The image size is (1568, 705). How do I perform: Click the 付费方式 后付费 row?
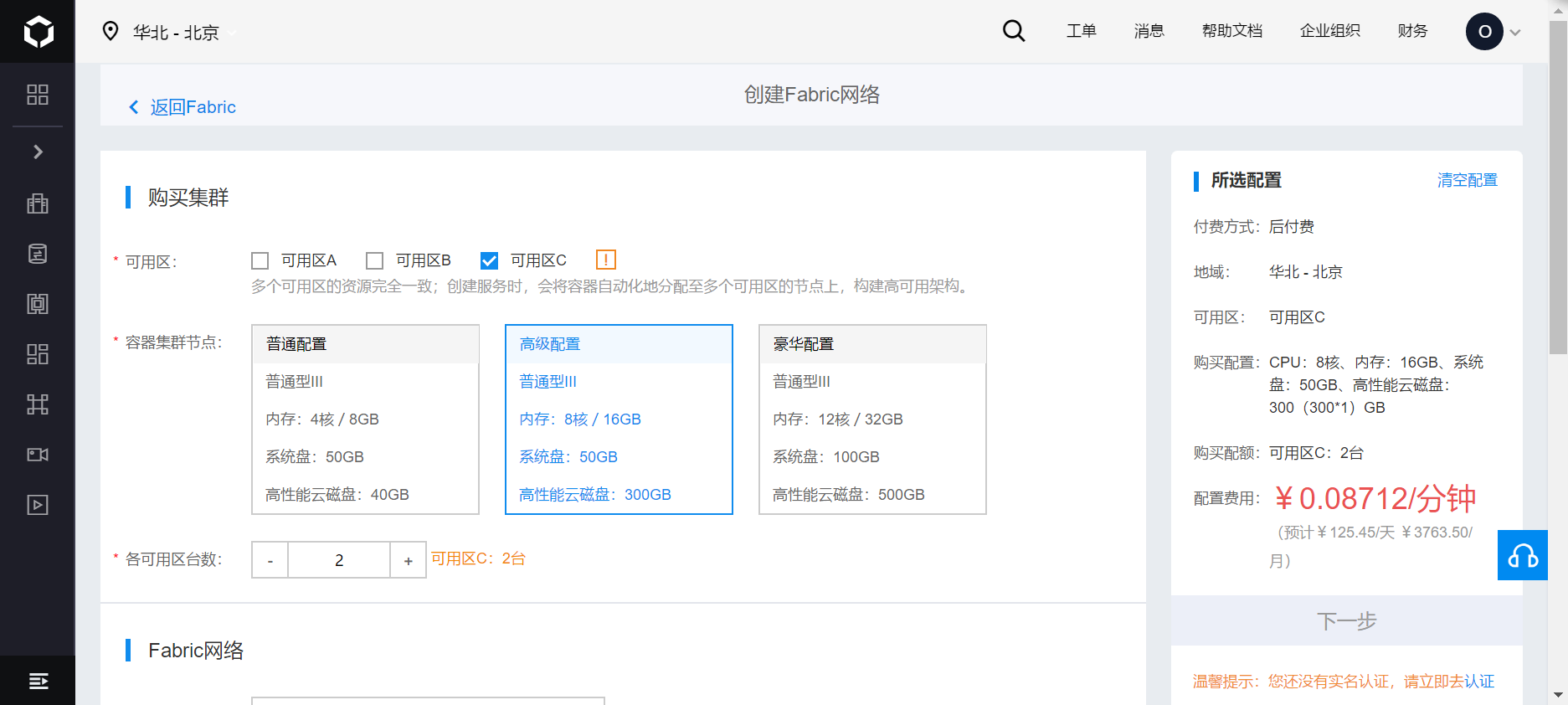click(x=1254, y=227)
